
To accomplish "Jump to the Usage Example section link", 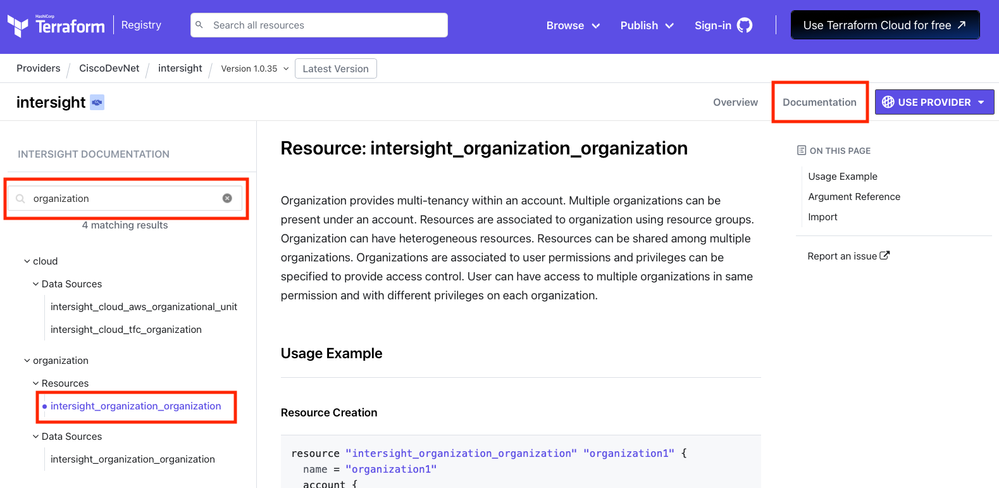I will tap(842, 176).
